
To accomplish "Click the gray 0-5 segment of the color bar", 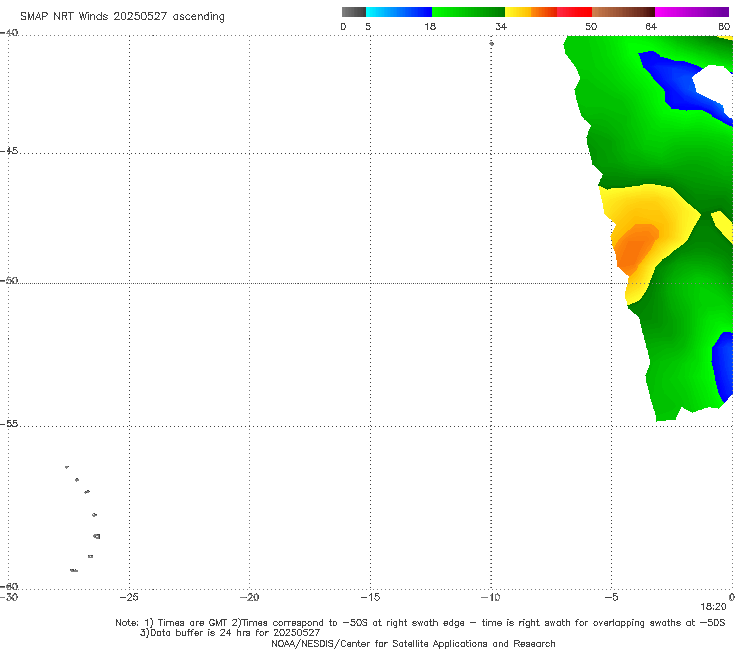I will coord(354,12).
